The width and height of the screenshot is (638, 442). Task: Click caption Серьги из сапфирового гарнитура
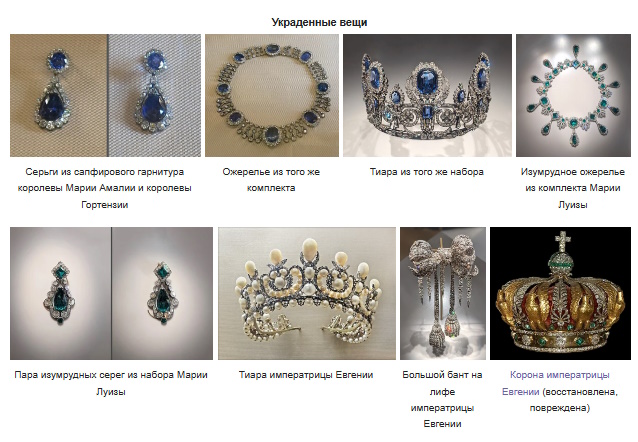[x=105, y=172]
